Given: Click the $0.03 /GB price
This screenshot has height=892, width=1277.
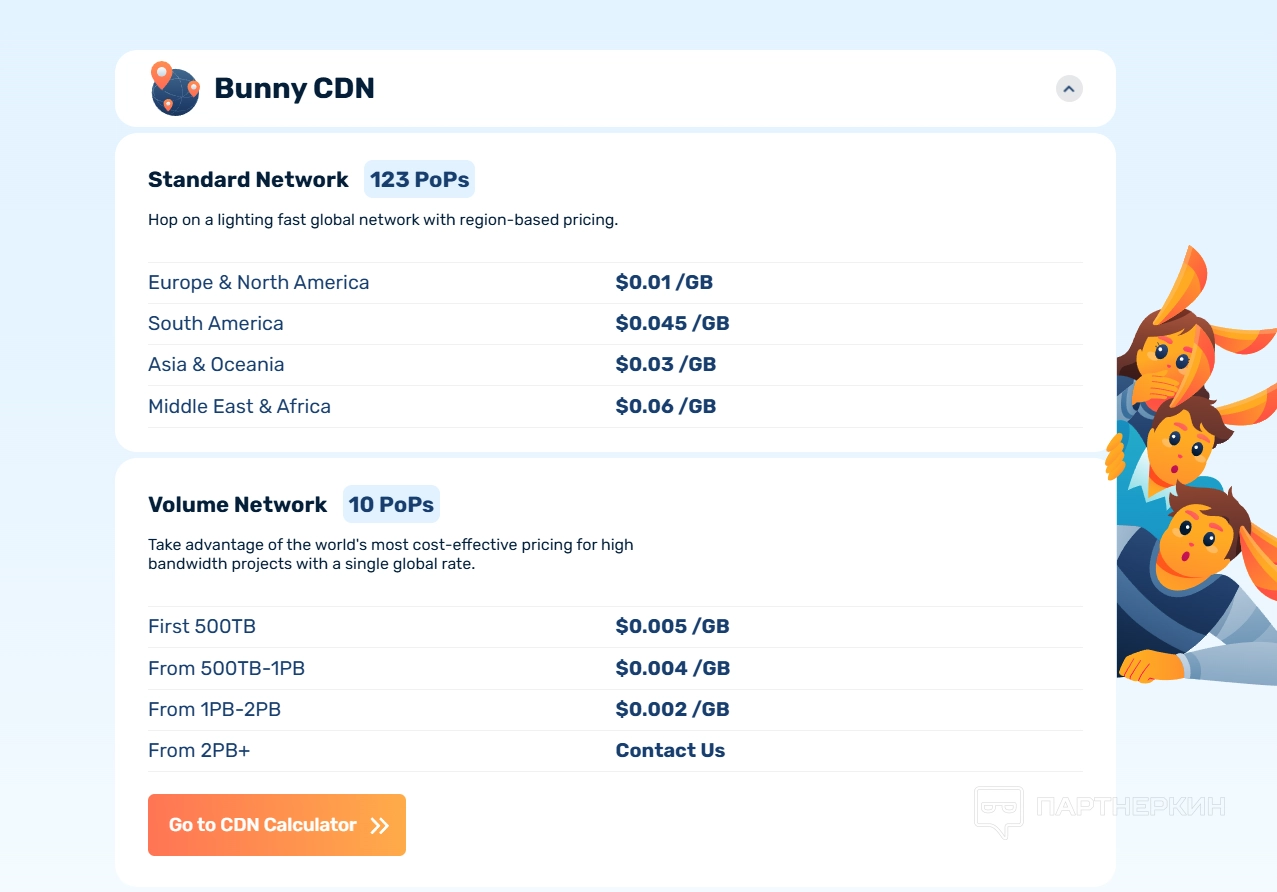Looking at the screenshot, I should point(666,365).
